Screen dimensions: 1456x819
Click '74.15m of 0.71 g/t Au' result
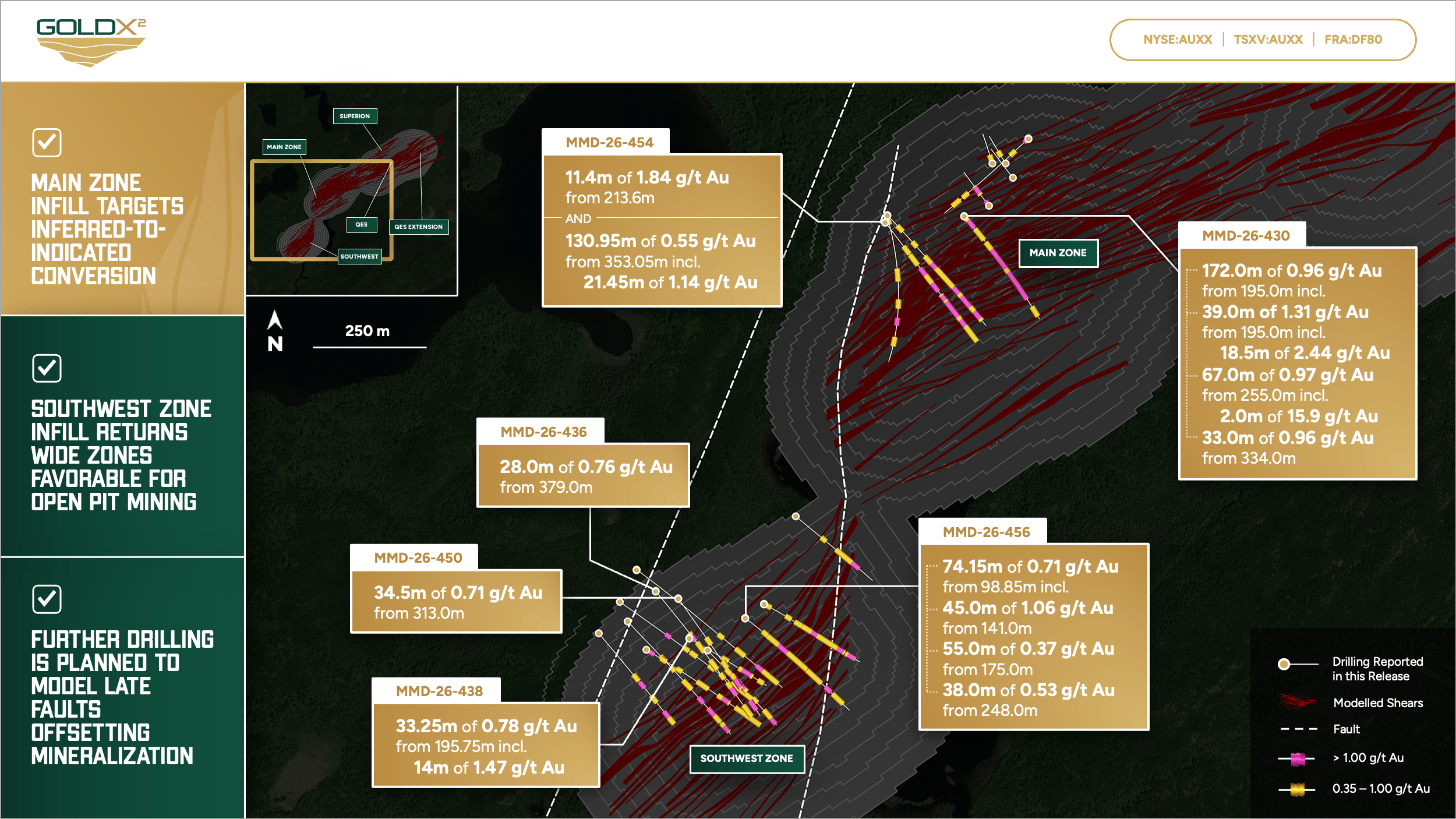click(x=1030, y=567)
